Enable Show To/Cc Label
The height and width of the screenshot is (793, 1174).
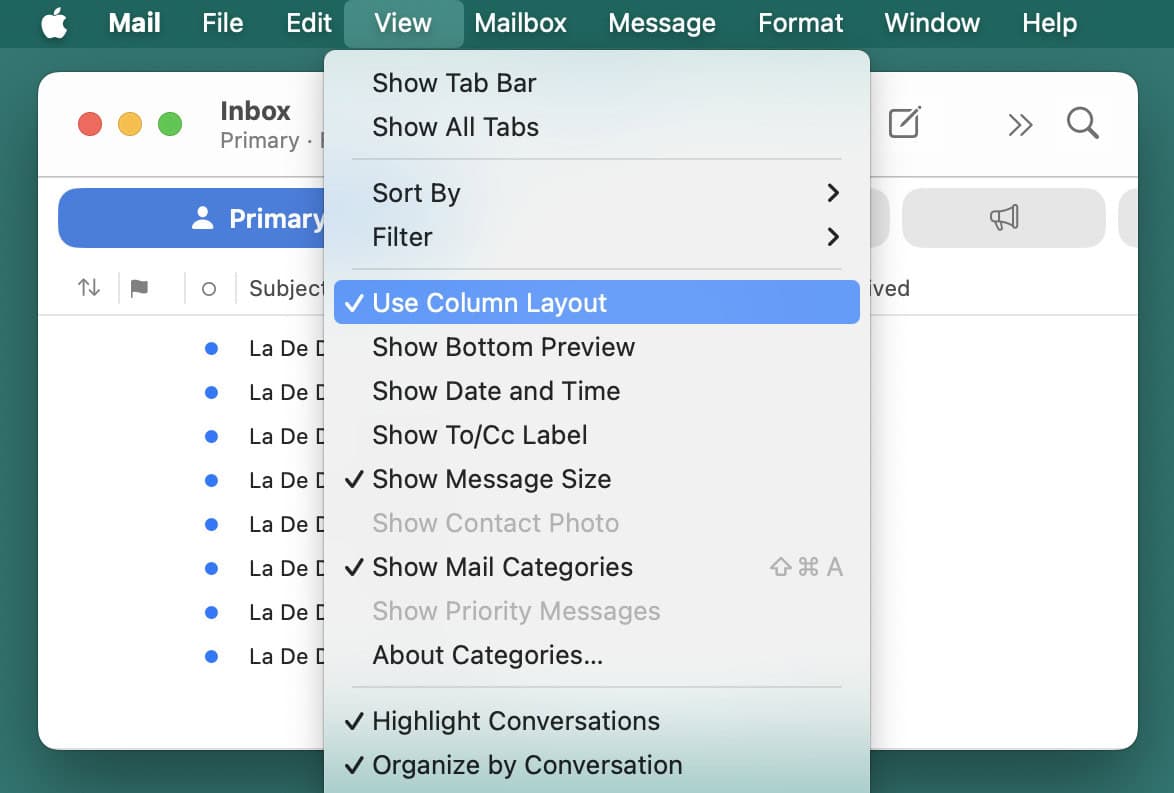coord(597,435)
